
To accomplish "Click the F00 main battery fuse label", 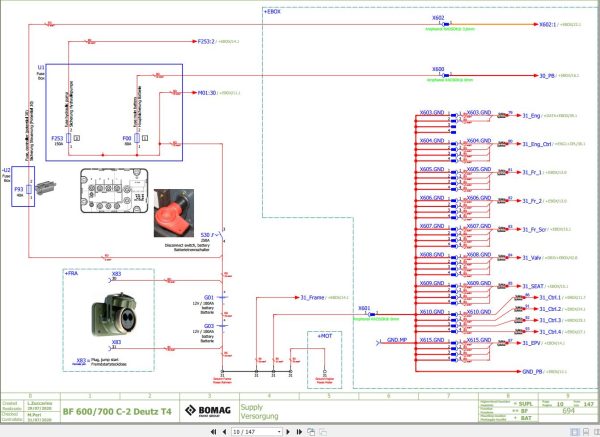I will click(x=127, y=138).
